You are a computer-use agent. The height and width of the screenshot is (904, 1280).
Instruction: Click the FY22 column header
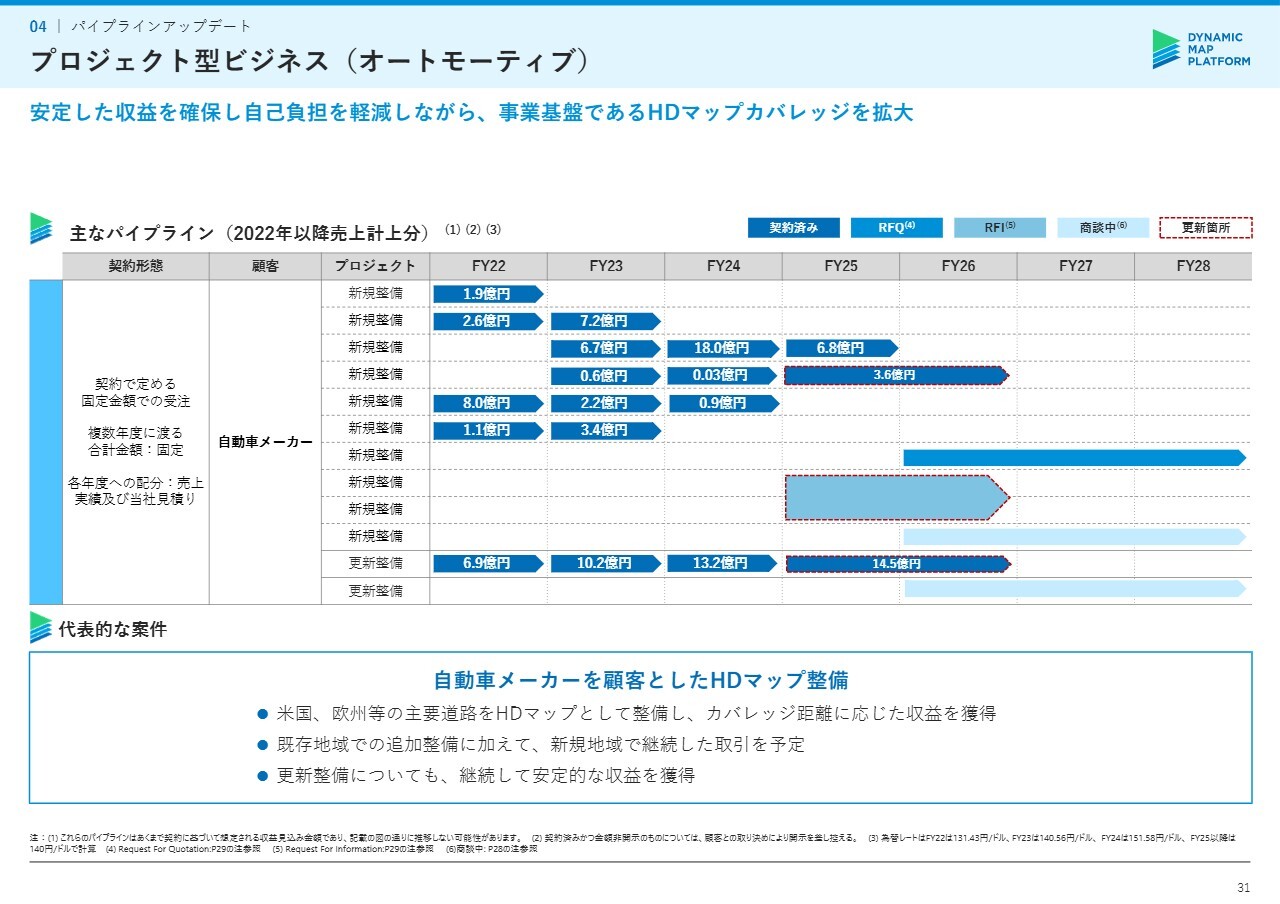click(488, 266)
